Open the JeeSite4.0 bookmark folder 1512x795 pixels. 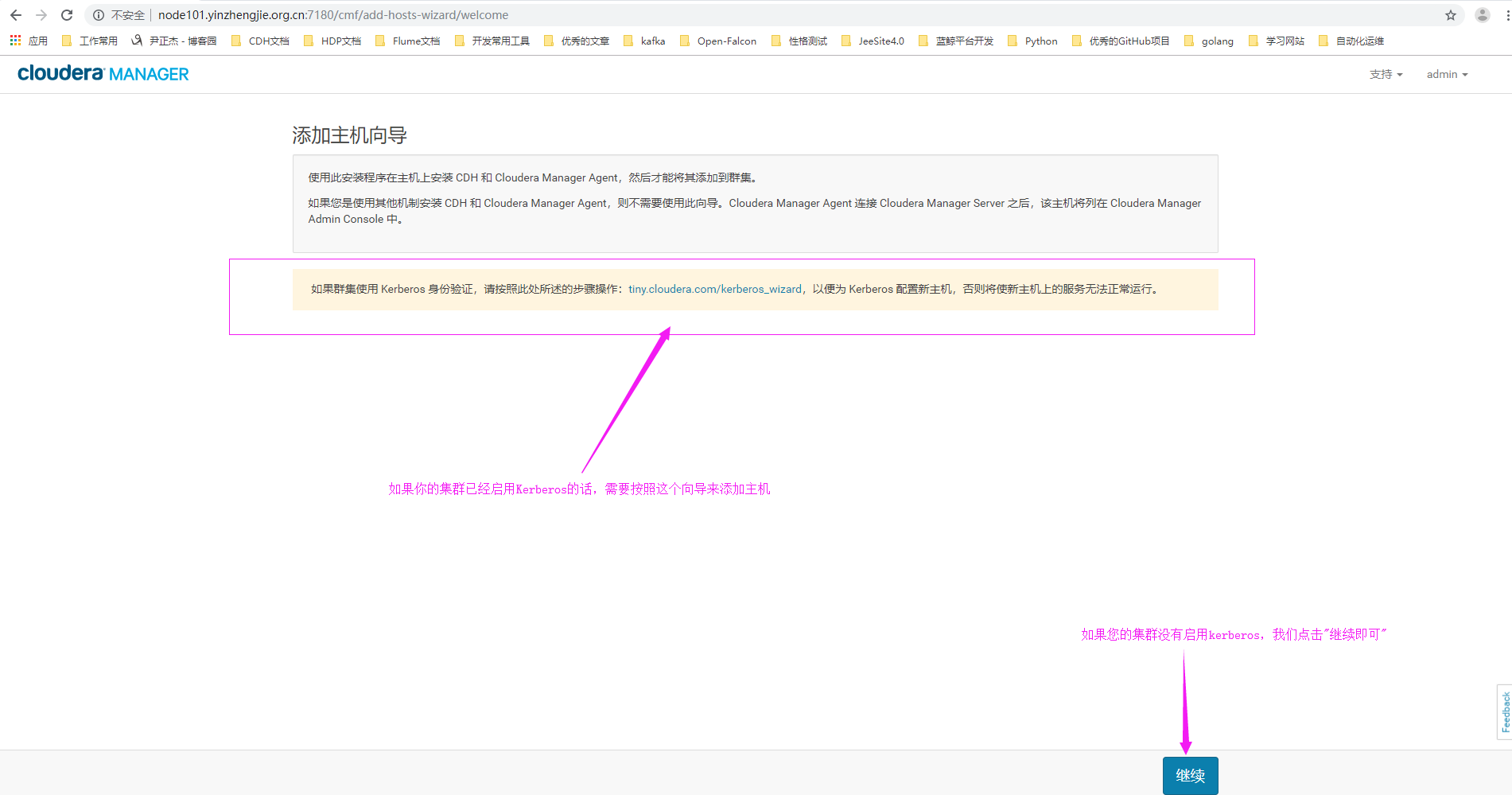pyautogui.click(x=873, y=41)
